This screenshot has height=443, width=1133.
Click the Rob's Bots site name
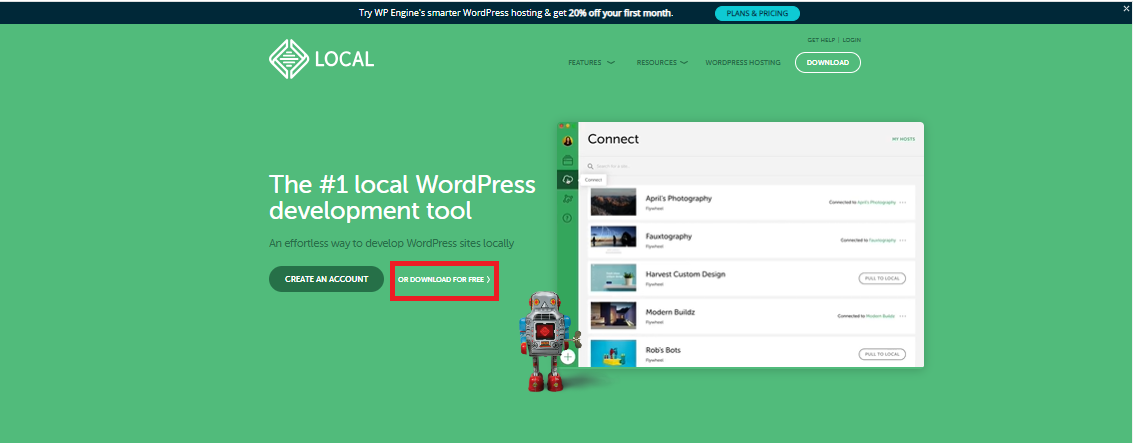click(663, 350)
